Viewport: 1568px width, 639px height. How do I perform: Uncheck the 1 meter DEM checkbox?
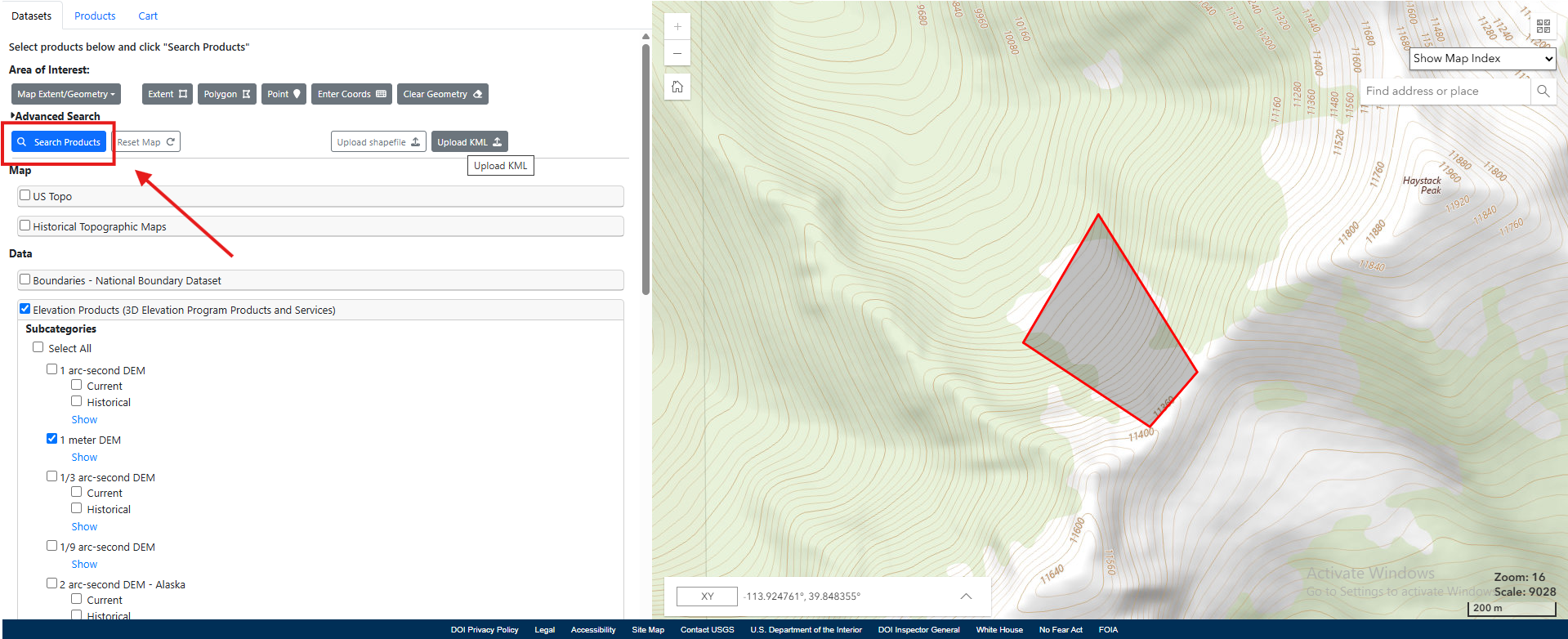(x=52, y=439)
